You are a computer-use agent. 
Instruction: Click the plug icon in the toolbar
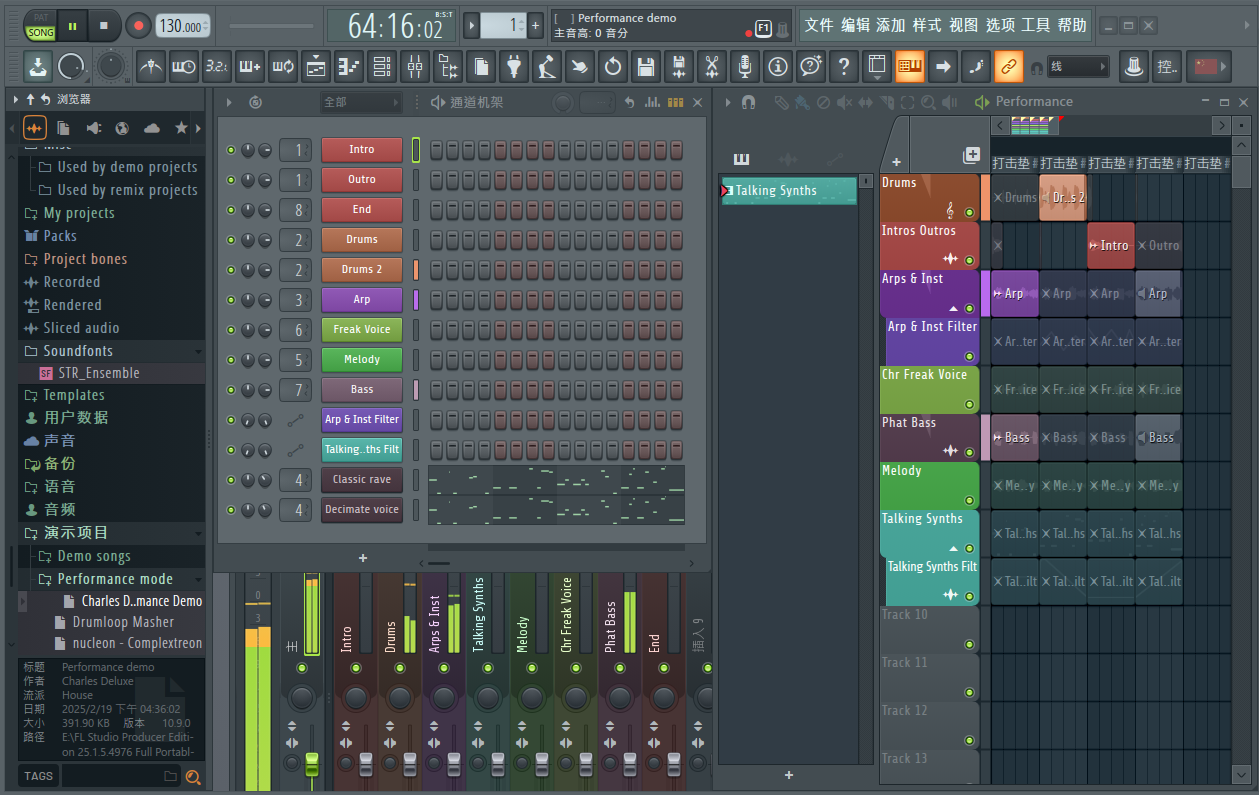click(514, 67)
